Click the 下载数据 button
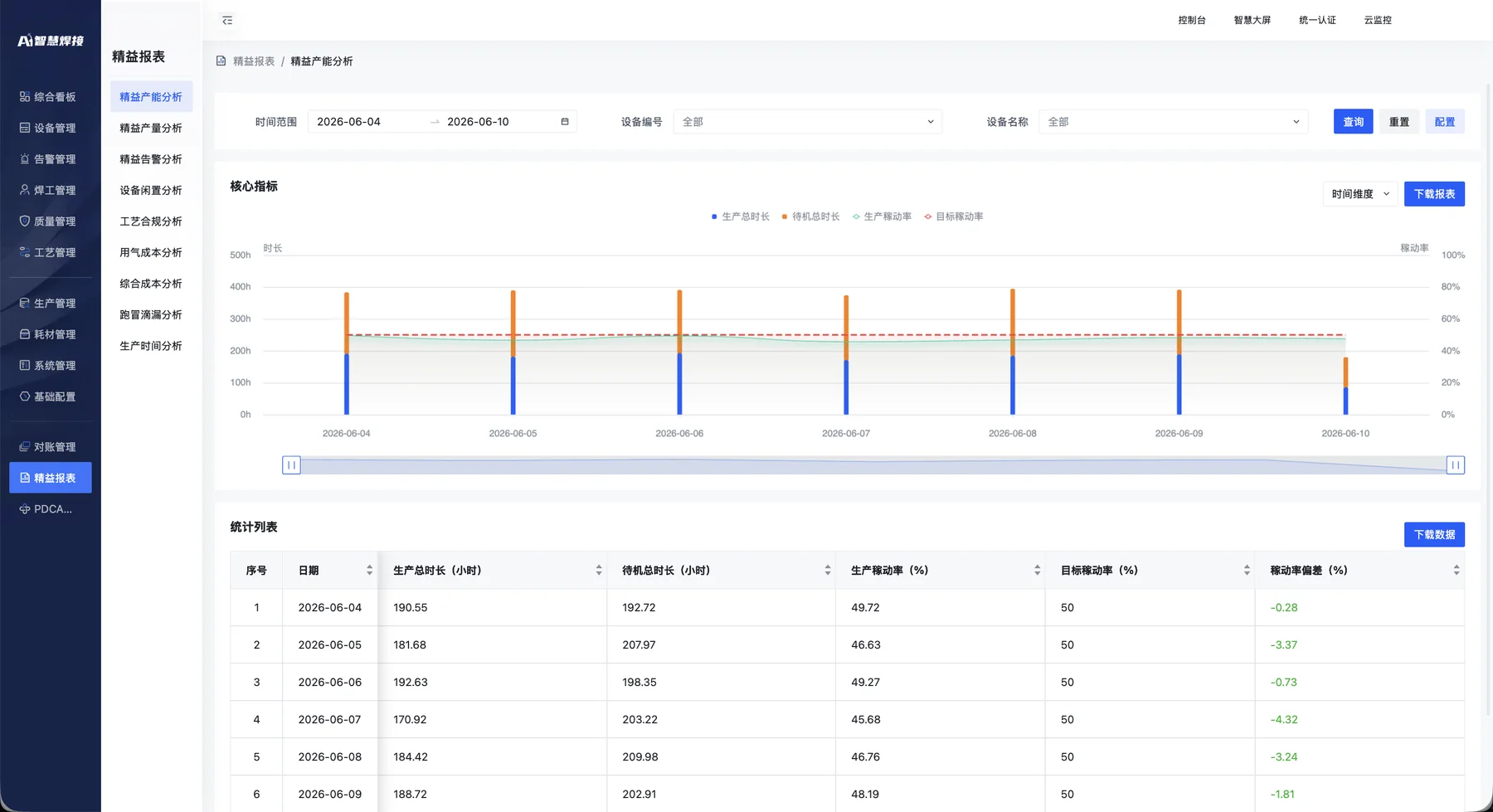Image resolution: width=1493 pixels, height=812 pixels. 1434,535
